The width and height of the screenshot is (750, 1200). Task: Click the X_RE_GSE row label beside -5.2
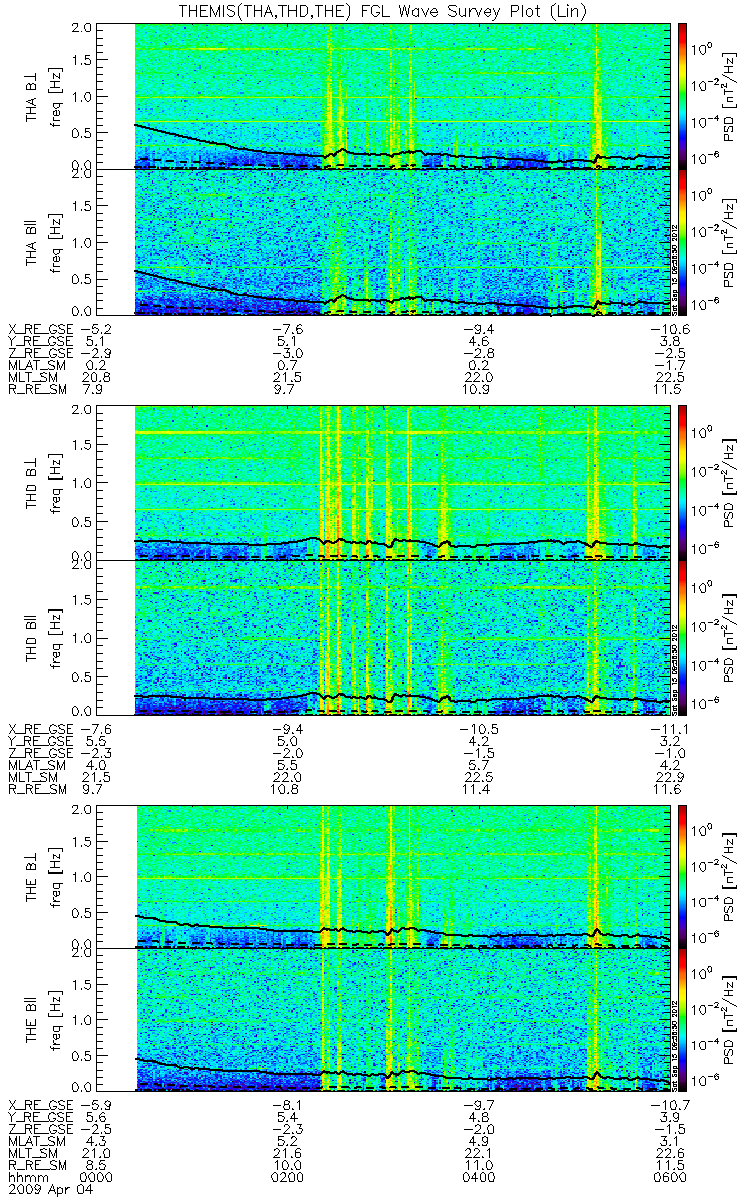pyautogui.click(x=40, y=328)
